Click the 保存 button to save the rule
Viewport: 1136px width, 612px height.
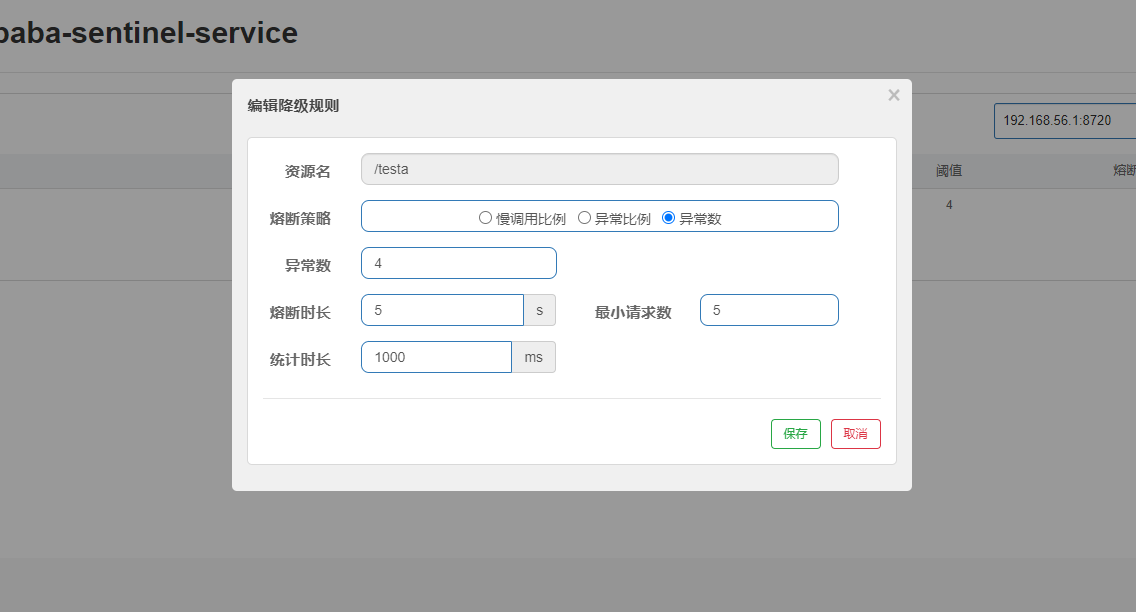point(795,433)
